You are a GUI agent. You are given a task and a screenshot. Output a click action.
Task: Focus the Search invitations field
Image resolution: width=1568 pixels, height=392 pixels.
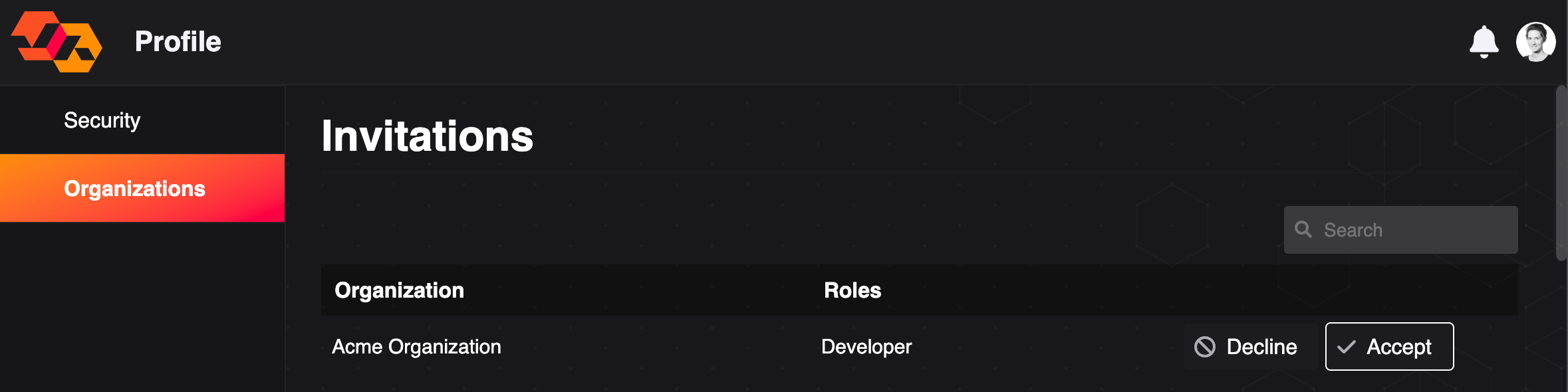pos(1400,230)
